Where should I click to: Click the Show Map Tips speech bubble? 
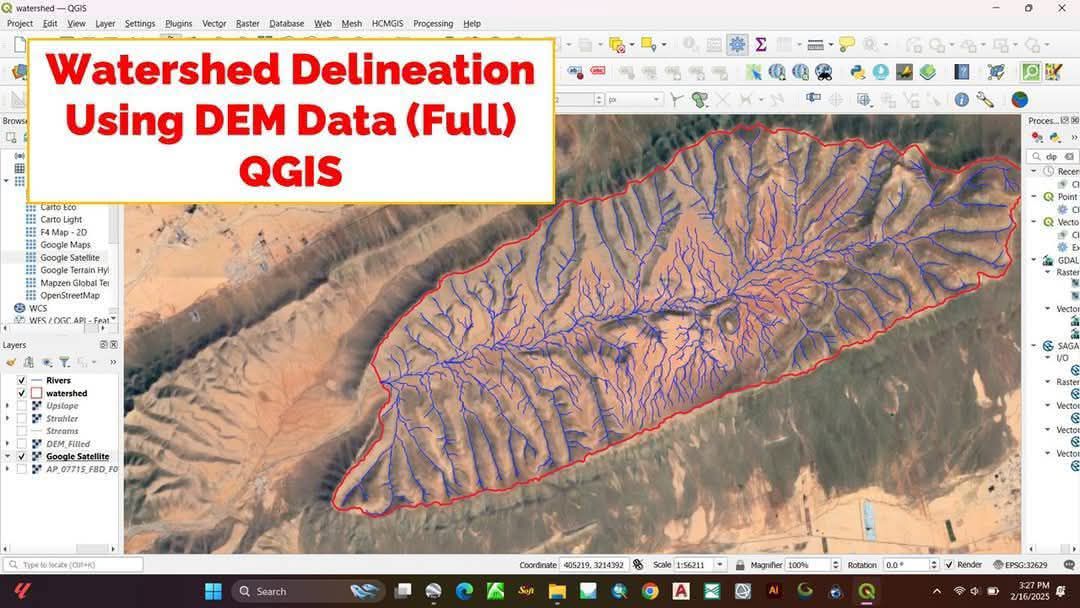(847, 45)
